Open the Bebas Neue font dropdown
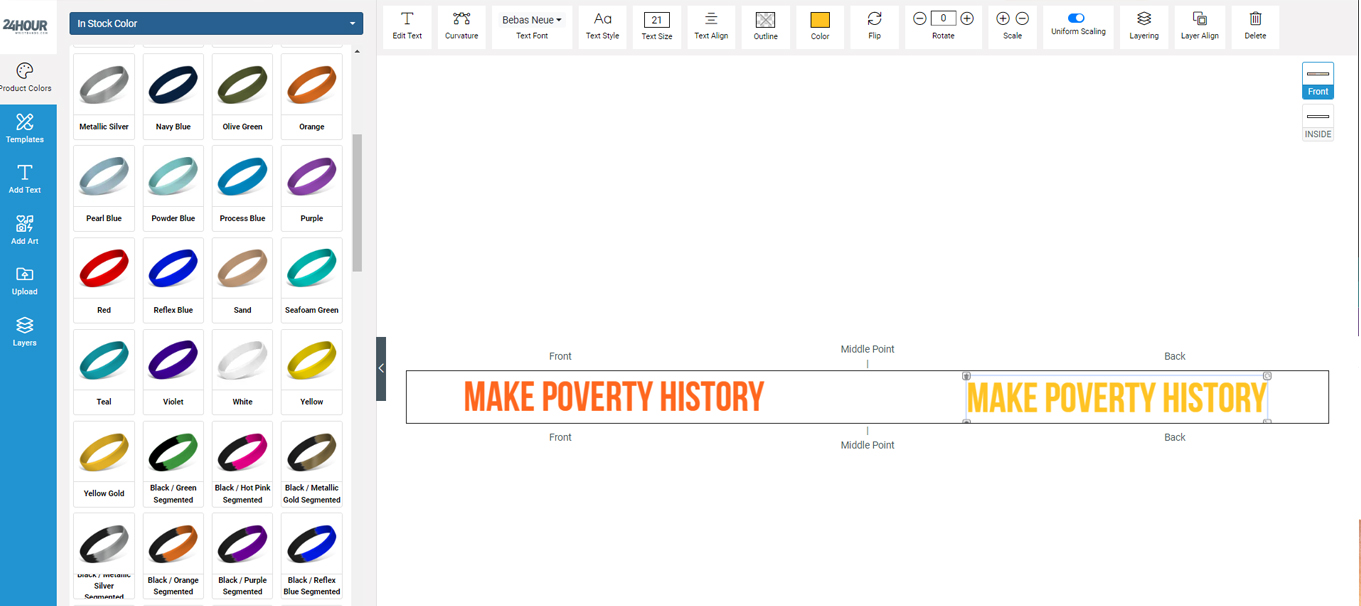The width and height of the screenshot is (1361, 606). tap(532, 20)
